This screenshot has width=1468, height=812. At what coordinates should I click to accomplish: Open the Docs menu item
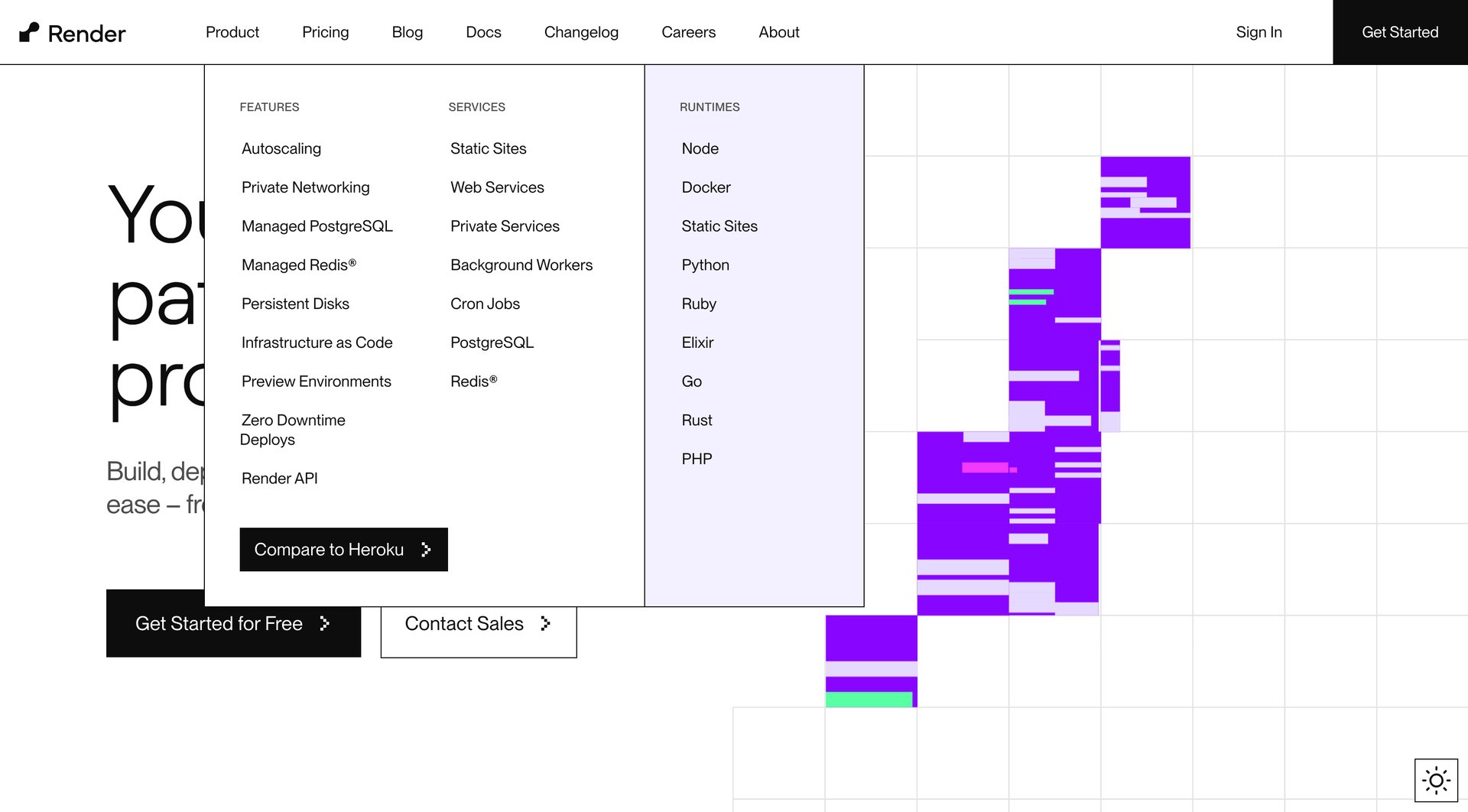[x=483, y=32]
